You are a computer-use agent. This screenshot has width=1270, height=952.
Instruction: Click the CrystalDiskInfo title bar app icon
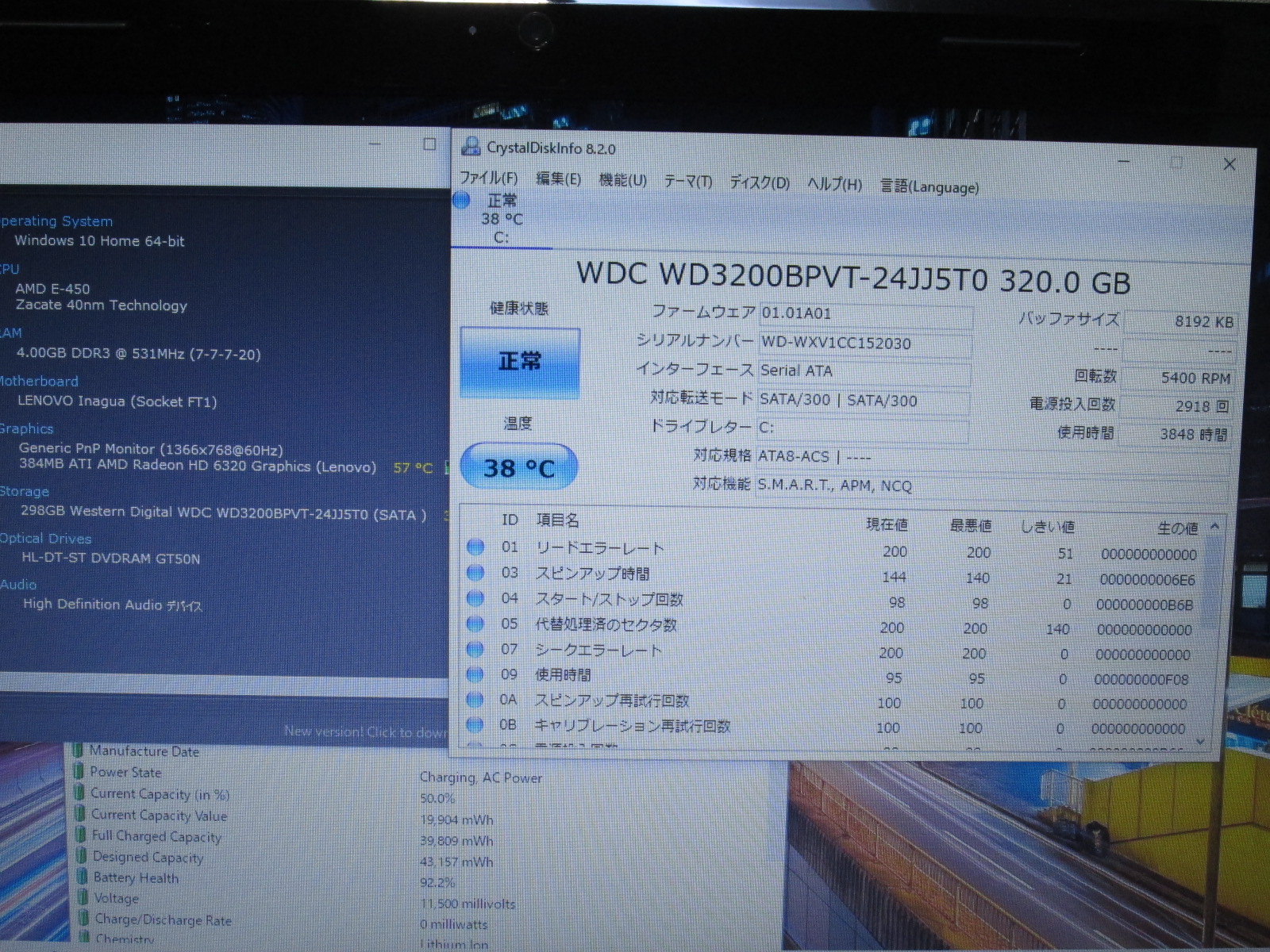pyautogui.click(x=471, y=146)
